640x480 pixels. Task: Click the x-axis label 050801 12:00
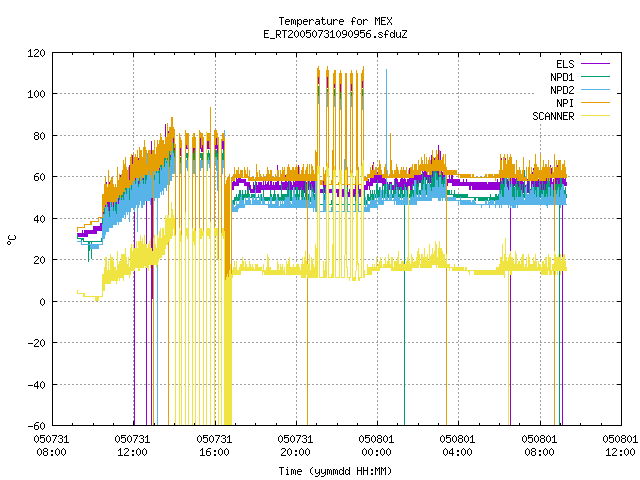[620, 446]
